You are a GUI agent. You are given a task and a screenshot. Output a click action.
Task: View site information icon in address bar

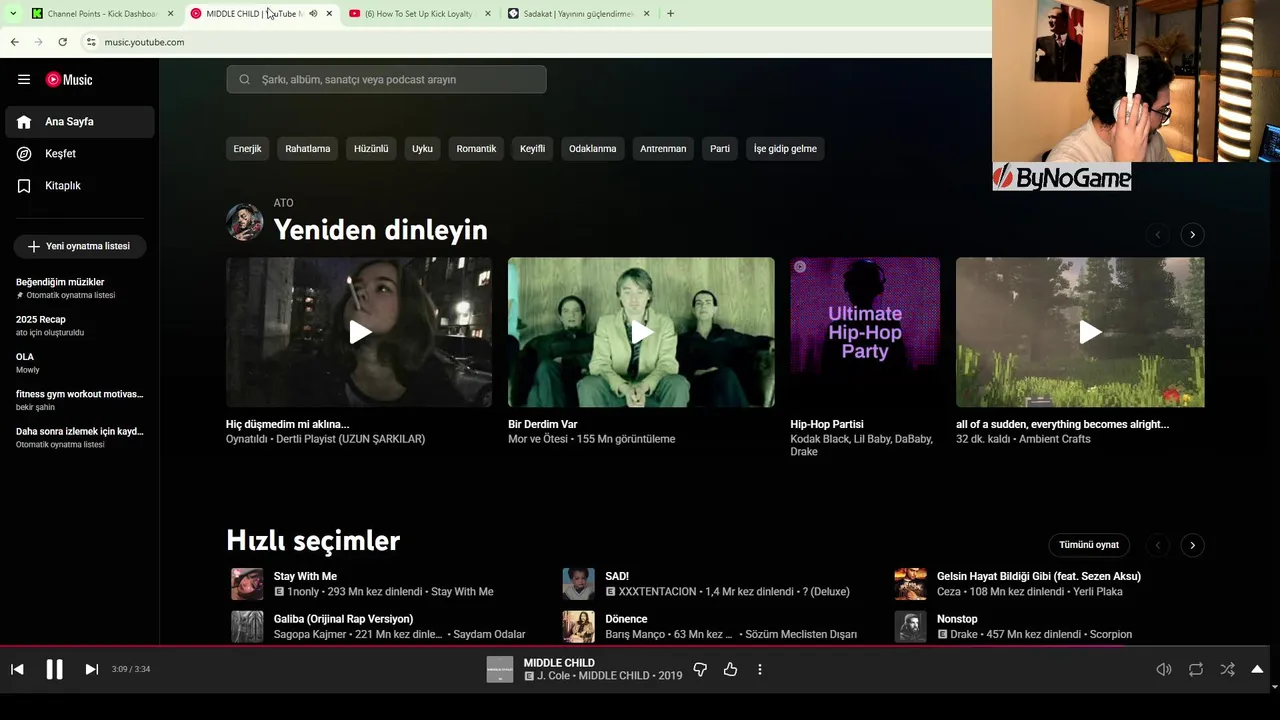point(91,42)
